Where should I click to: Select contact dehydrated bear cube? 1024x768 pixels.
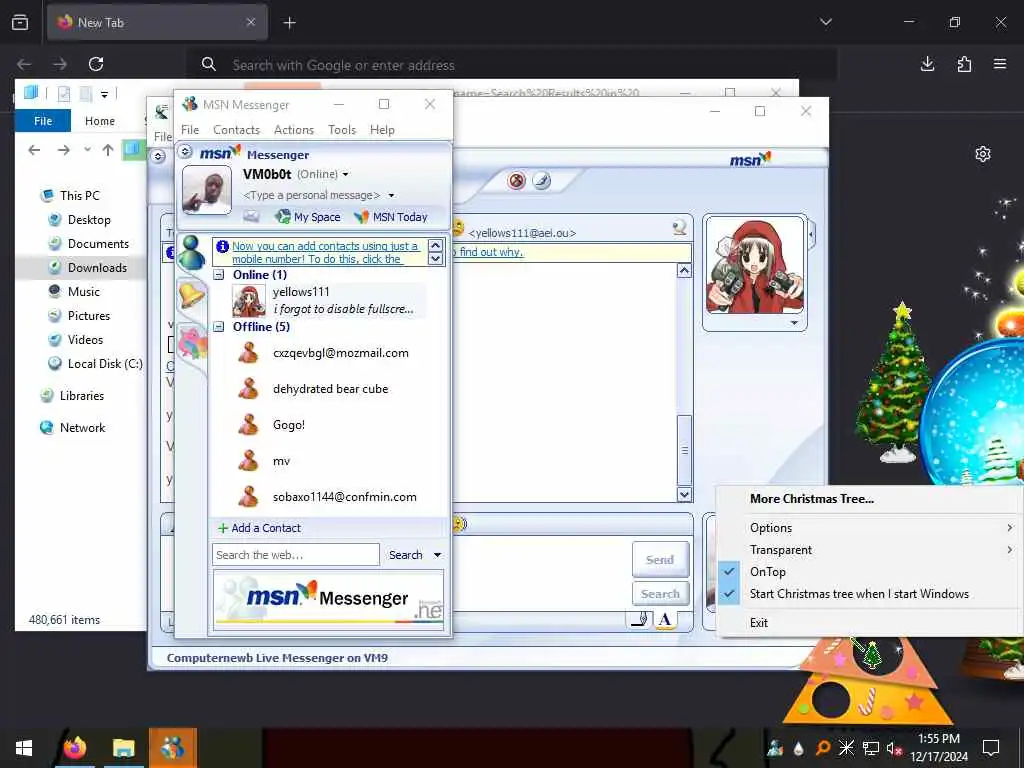click(329, 389)
